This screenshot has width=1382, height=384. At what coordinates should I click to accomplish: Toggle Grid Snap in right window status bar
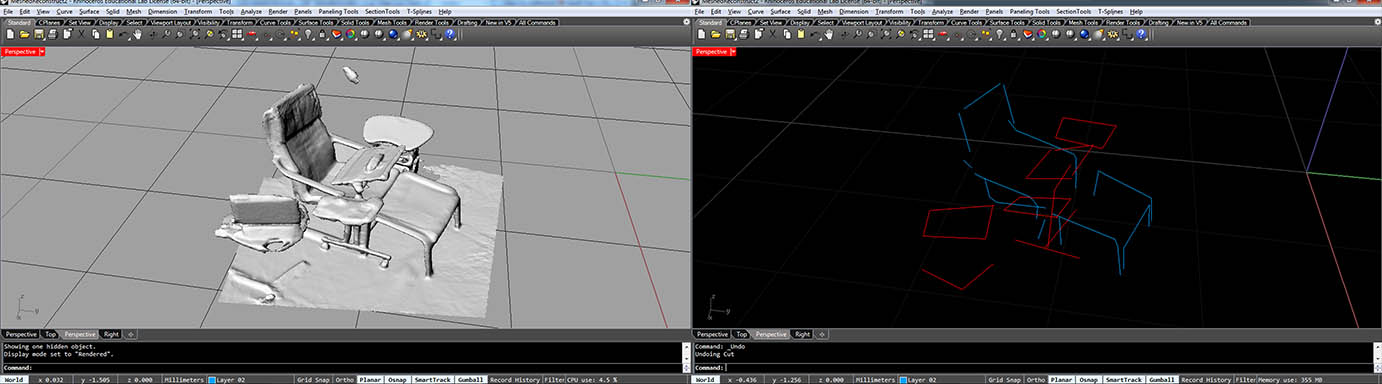[x=1005, y=379]
